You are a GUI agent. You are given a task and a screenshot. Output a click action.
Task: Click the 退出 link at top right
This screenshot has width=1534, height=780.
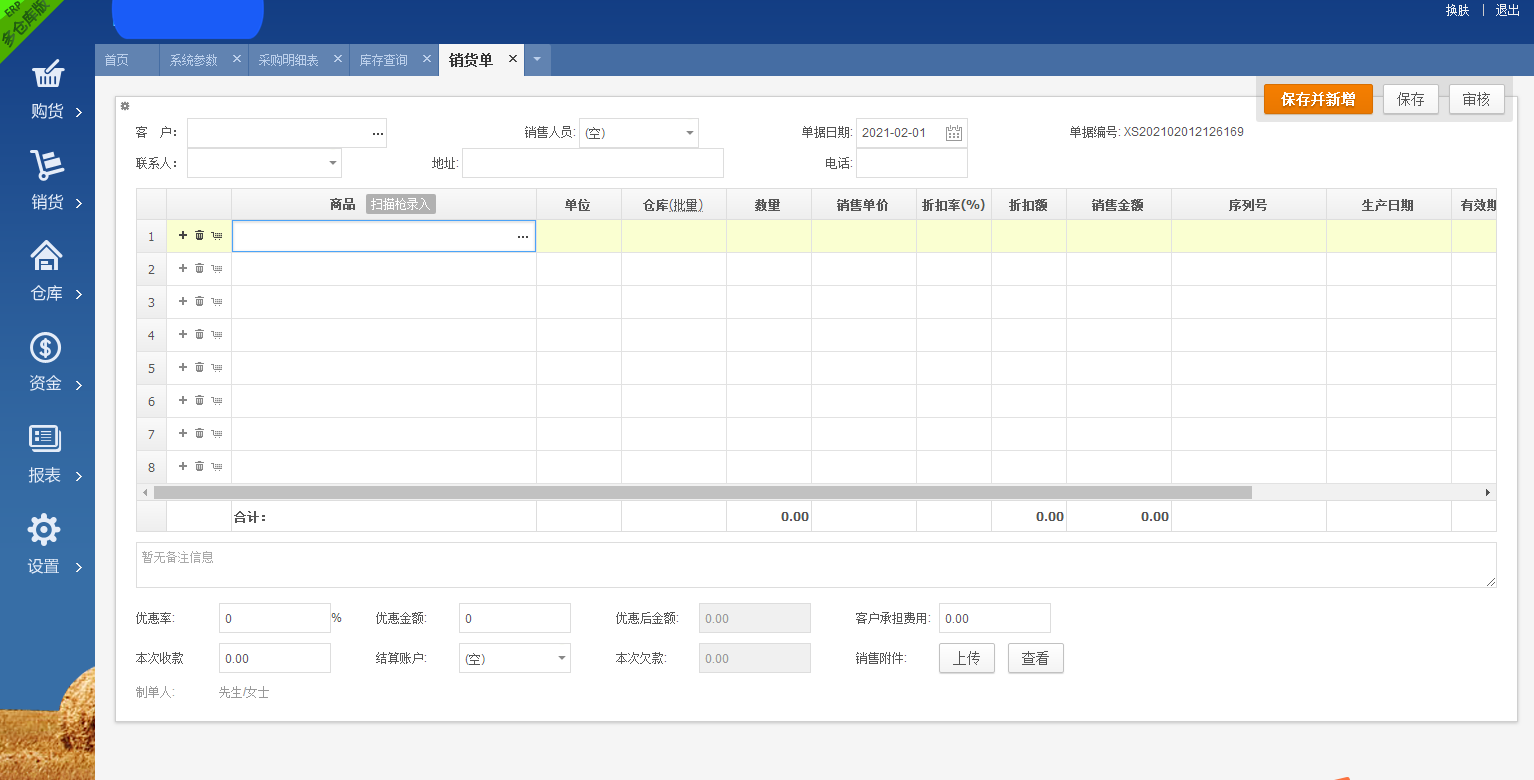(1506, 10)
